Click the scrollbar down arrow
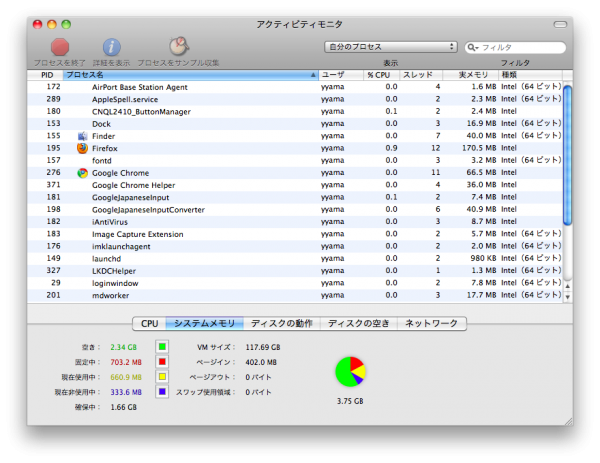Viewport: 600px width, 463px height. point(568,297)
